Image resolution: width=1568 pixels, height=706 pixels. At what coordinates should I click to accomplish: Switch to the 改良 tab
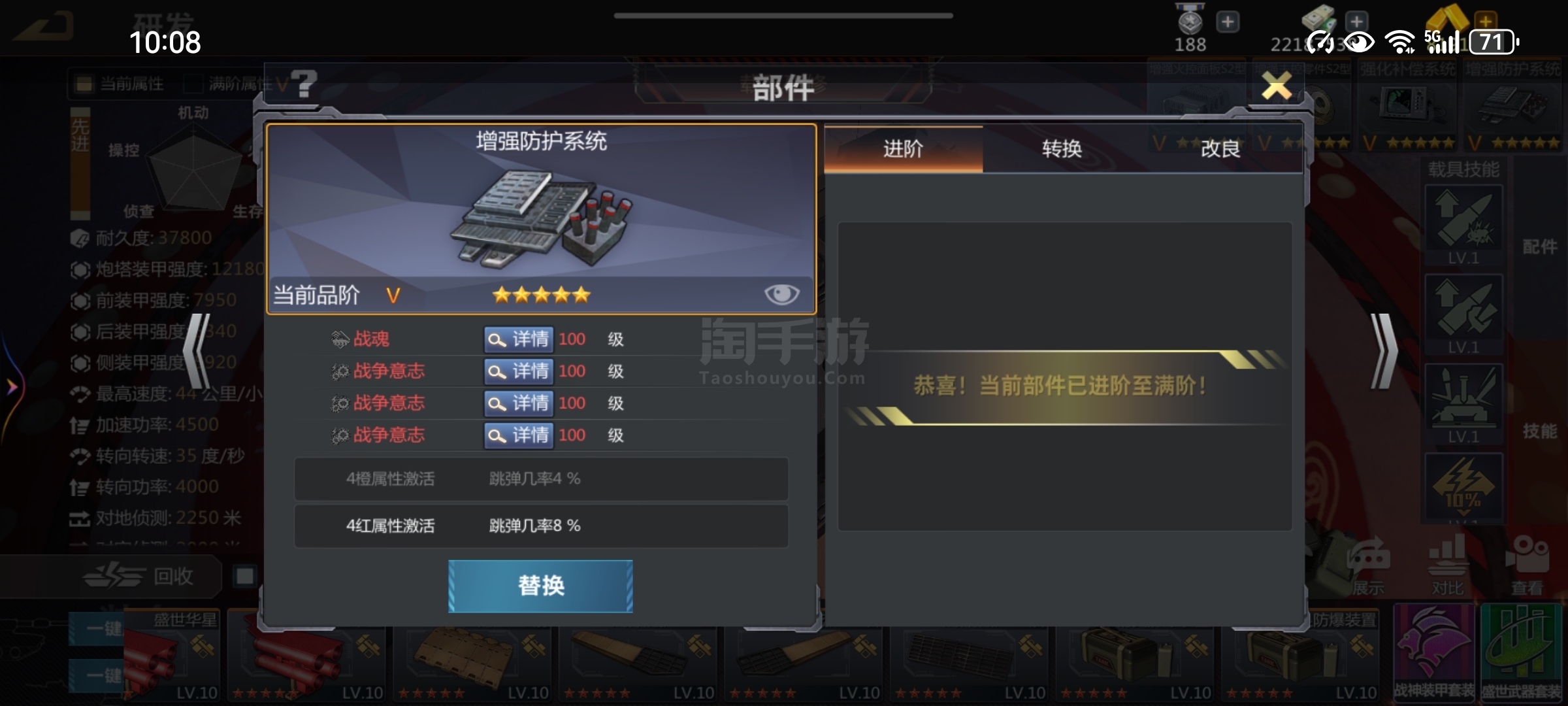click(x=1220, y=149)
